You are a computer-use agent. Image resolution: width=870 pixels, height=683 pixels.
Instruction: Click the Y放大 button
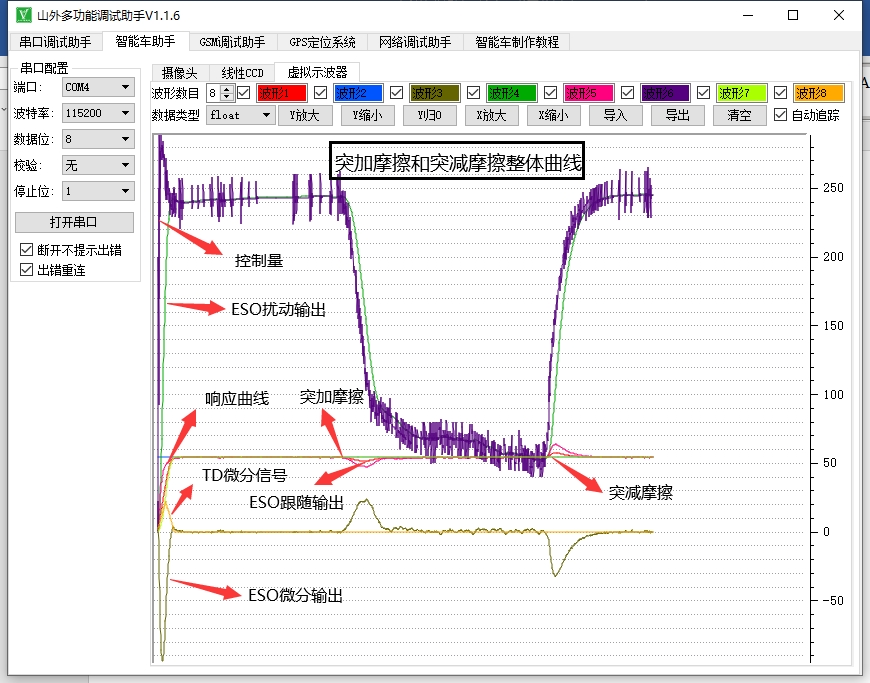point(305,115)
